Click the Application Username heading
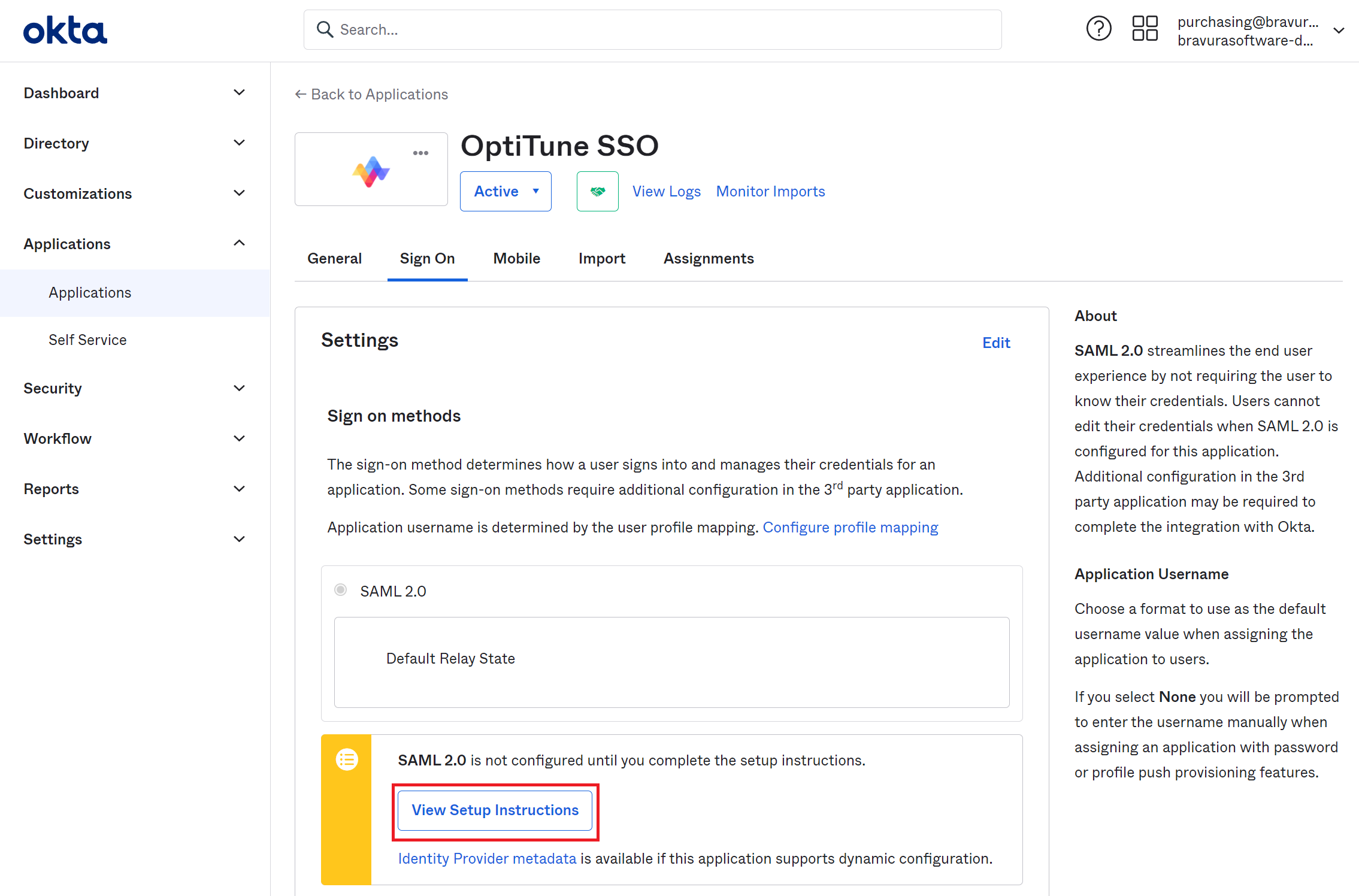 [x=1151, y=574]
